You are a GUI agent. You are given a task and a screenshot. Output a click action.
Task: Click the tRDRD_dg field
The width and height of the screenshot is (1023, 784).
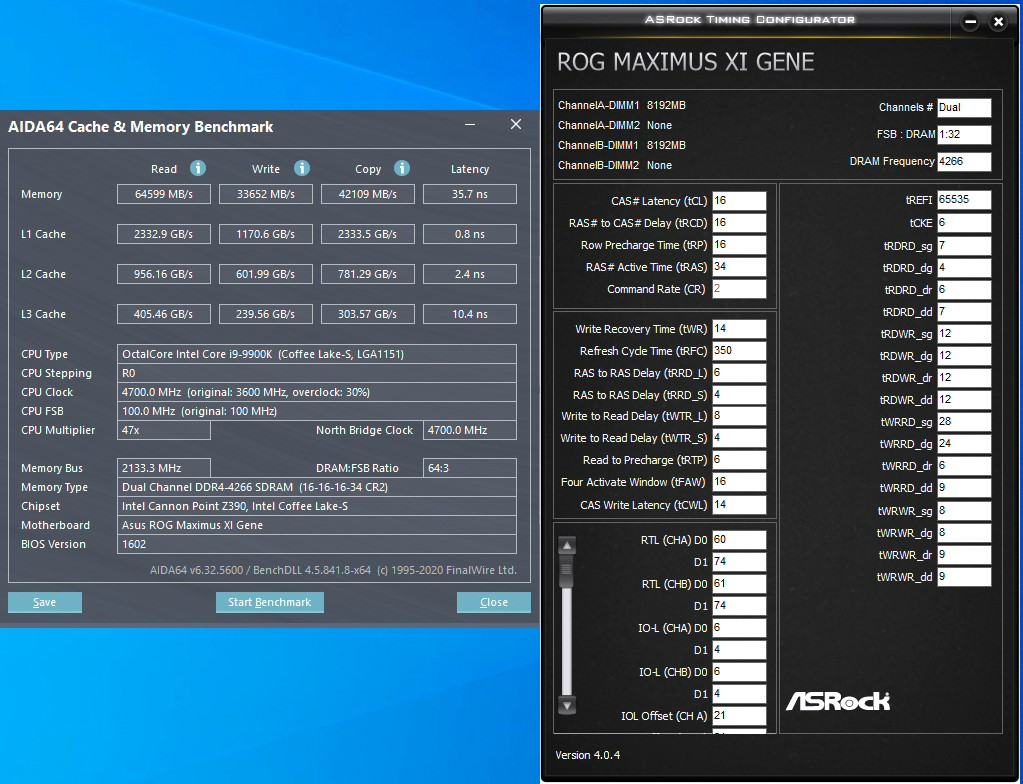point(964,268)
